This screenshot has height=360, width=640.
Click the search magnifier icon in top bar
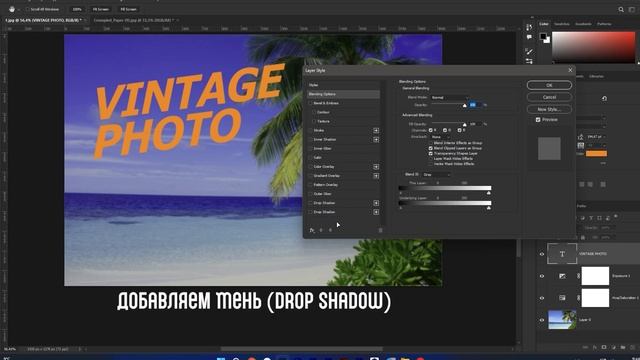tap(621, 9)
